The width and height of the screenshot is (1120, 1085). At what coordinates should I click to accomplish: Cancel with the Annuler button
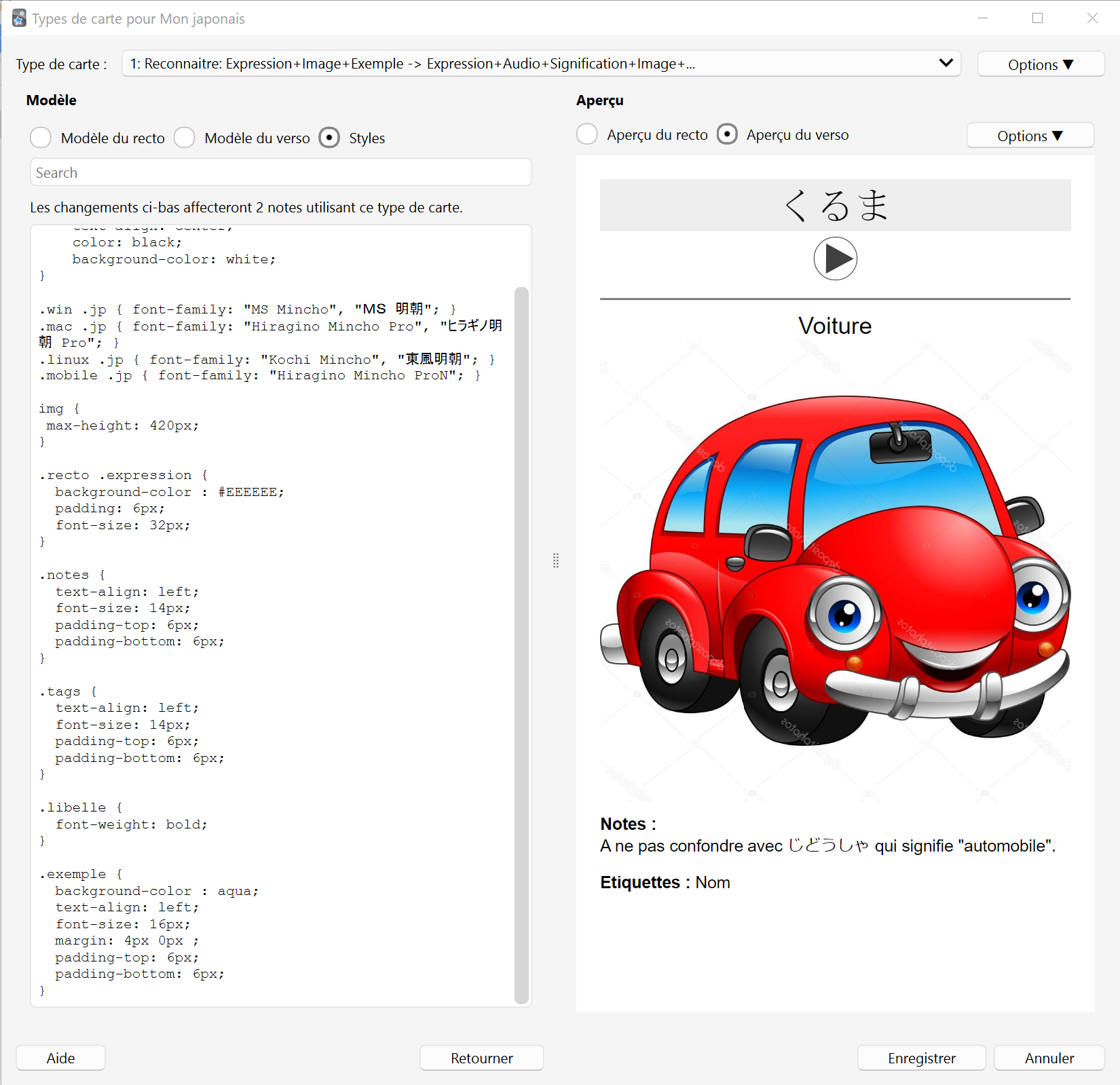1049,1058
